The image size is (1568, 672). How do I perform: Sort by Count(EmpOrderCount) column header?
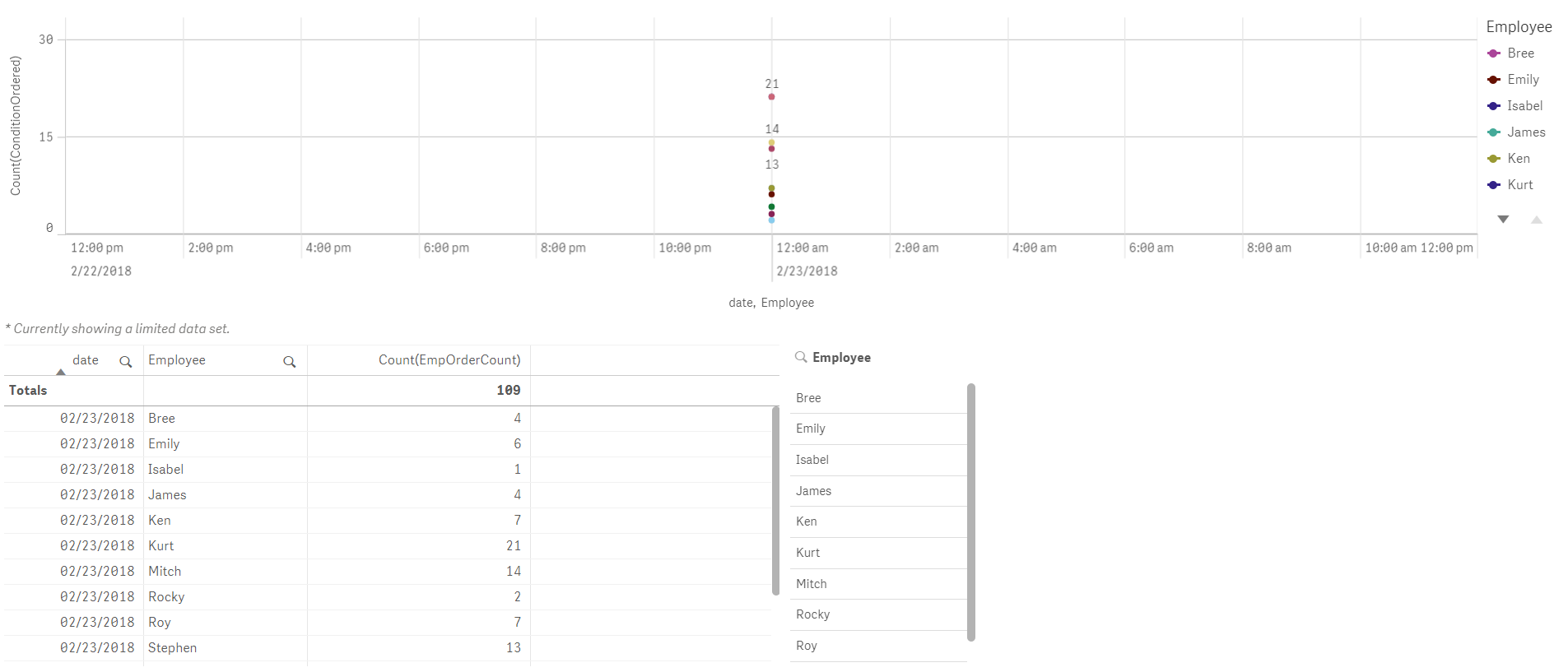point(449,360)
